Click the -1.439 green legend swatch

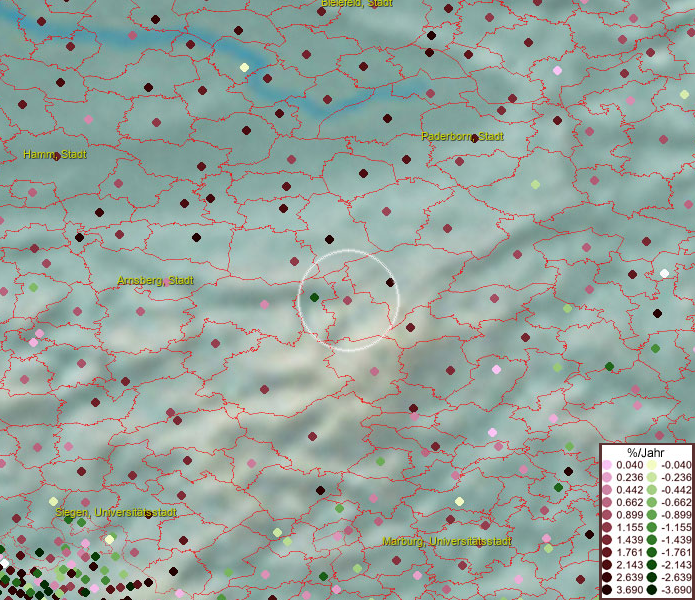(652, 540)
